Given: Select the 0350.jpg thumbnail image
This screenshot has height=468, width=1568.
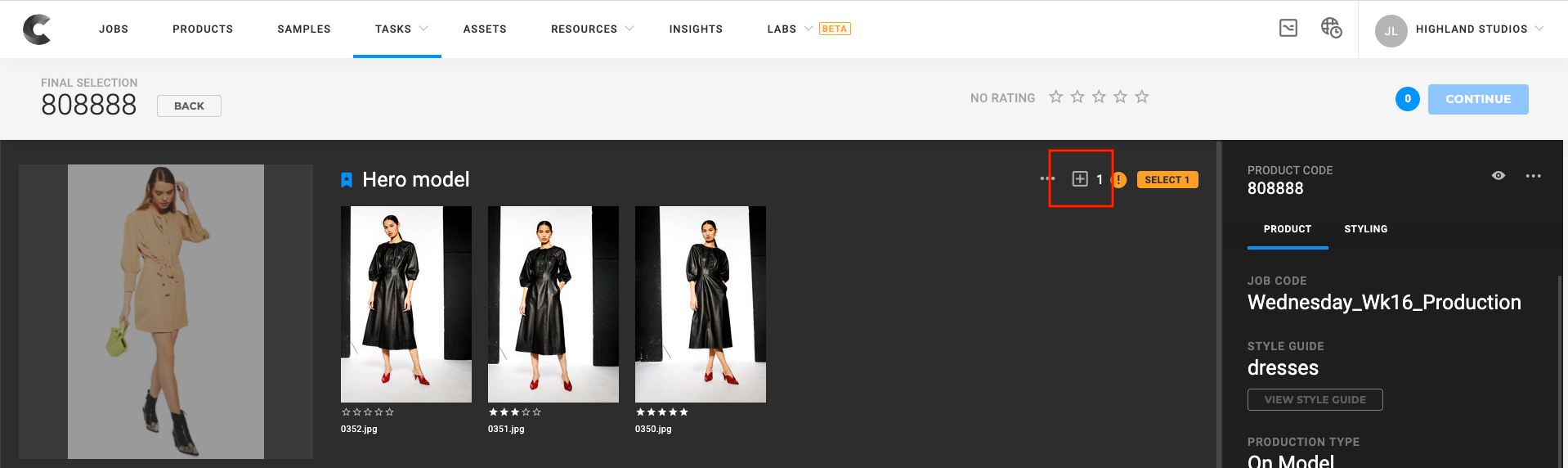Looking at the screenshot, I should pyautogui.click(x=700, y=304).
